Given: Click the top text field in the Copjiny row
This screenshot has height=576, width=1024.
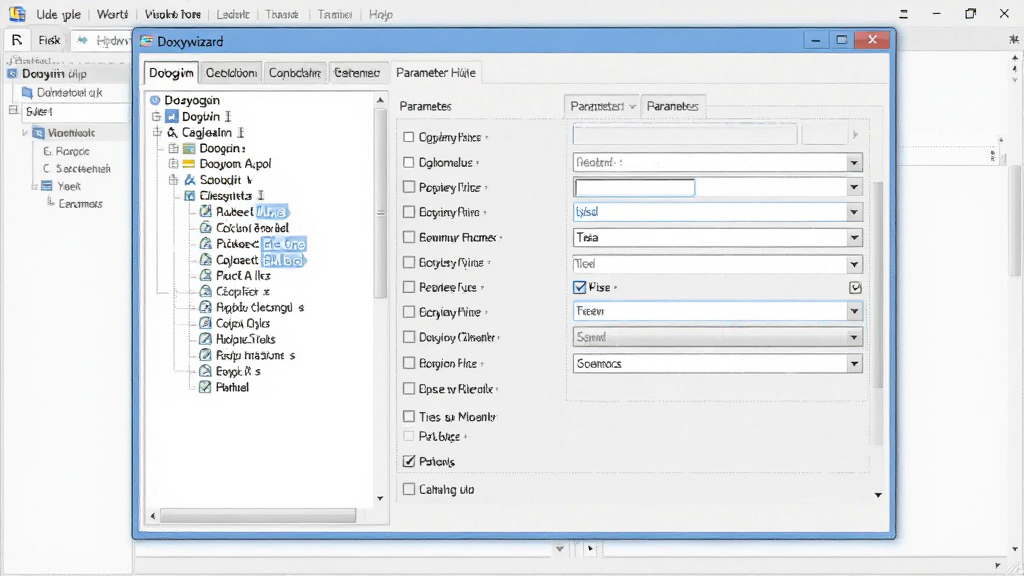Looking at the screenshot, I should coord(684,135).
